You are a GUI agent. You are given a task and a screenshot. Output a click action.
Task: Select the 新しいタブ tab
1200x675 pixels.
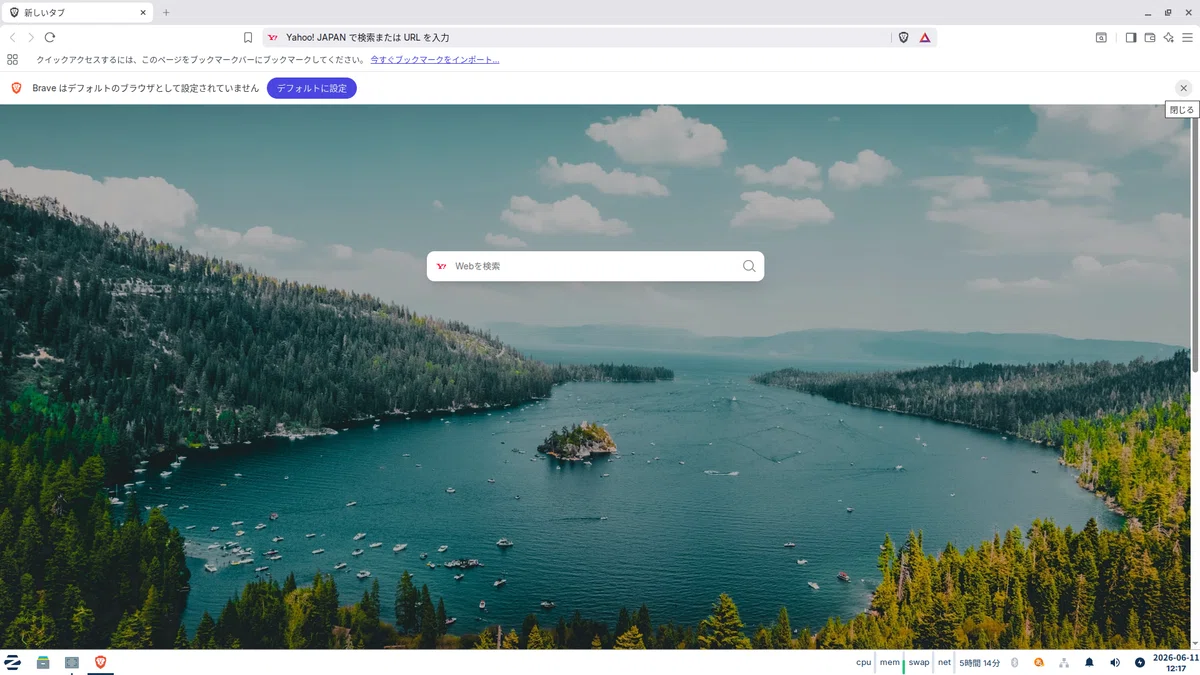[x=77, y=12]
